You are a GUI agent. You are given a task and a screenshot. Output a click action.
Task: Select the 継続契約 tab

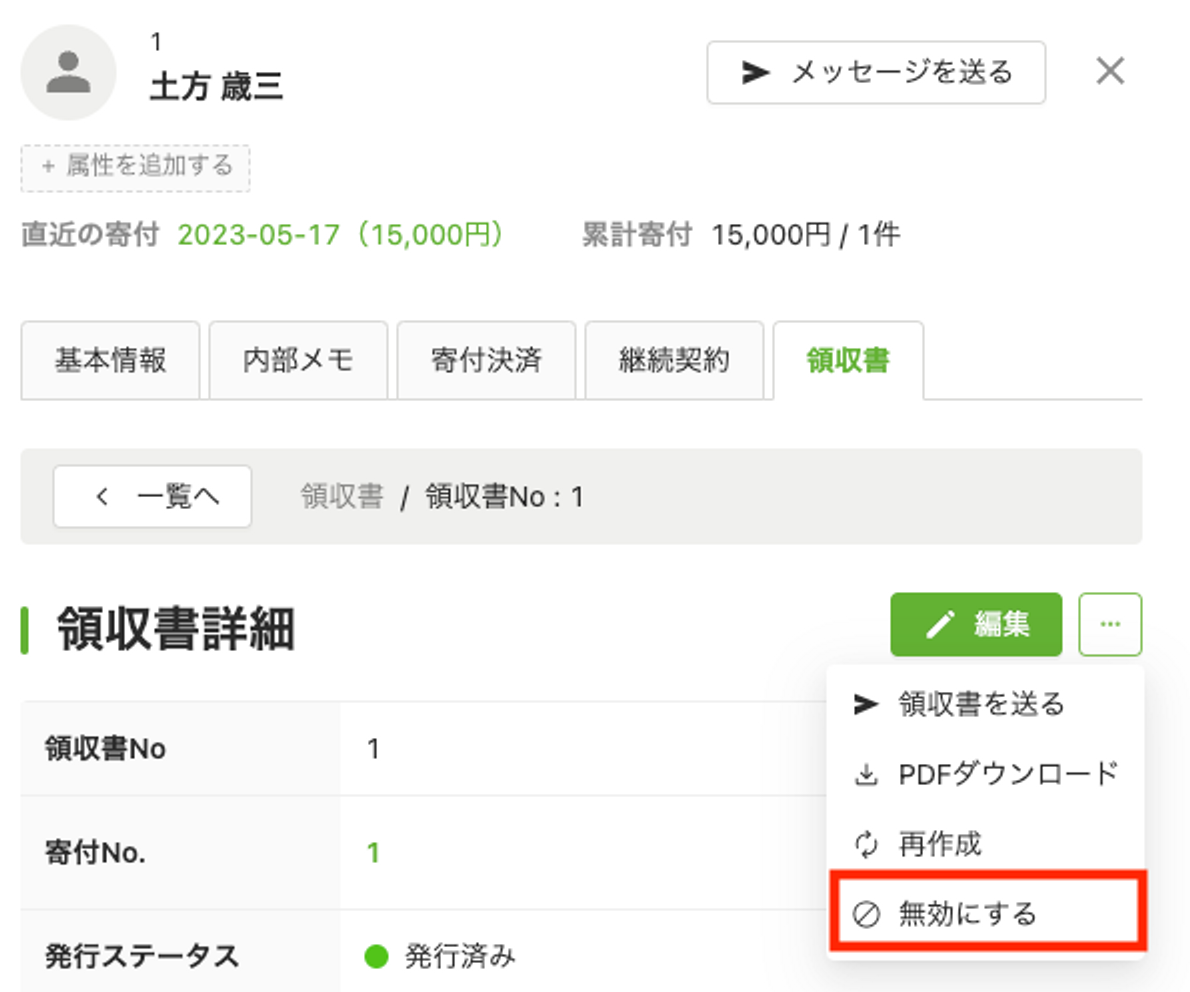tap(674, 360)
